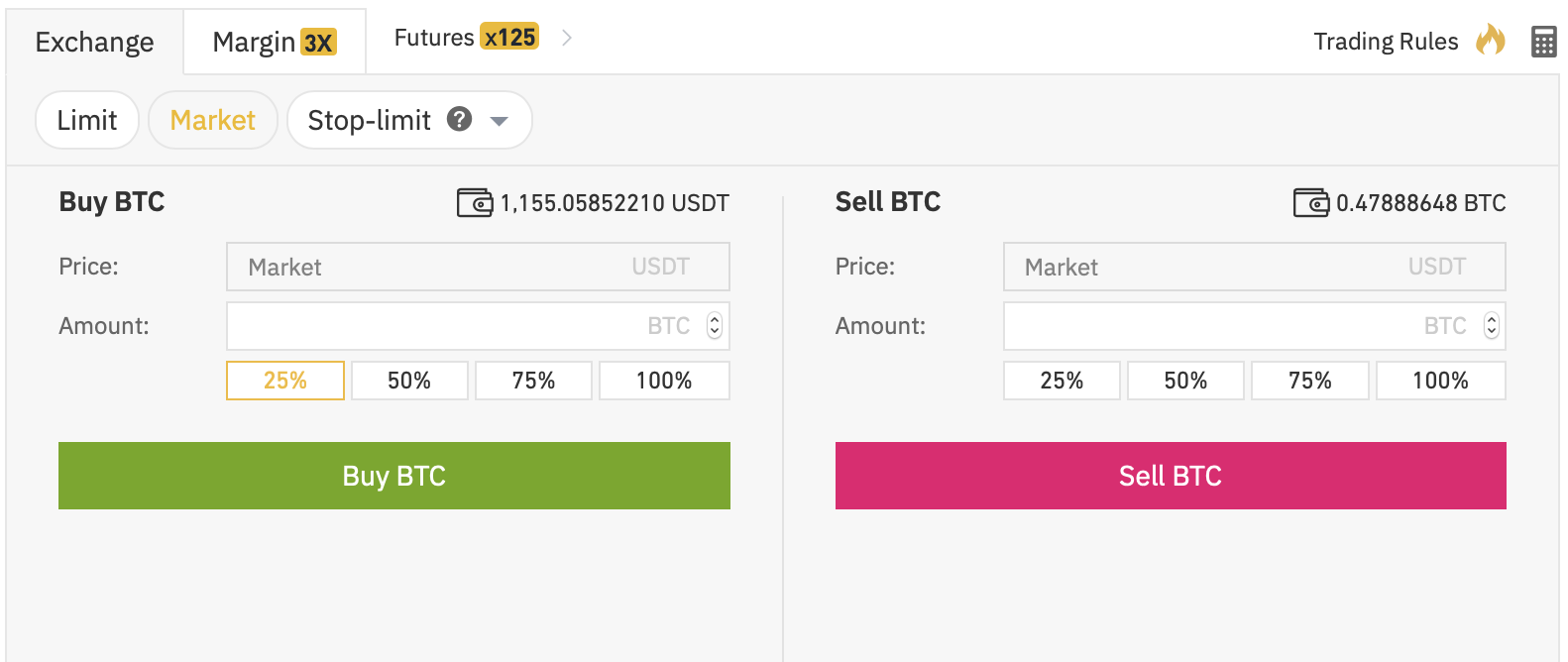Image resolution: width=1568 pixels, height=662 pixels.
Task: Focus the Buy BTC amount input field
Action: [x=436, y=326]
